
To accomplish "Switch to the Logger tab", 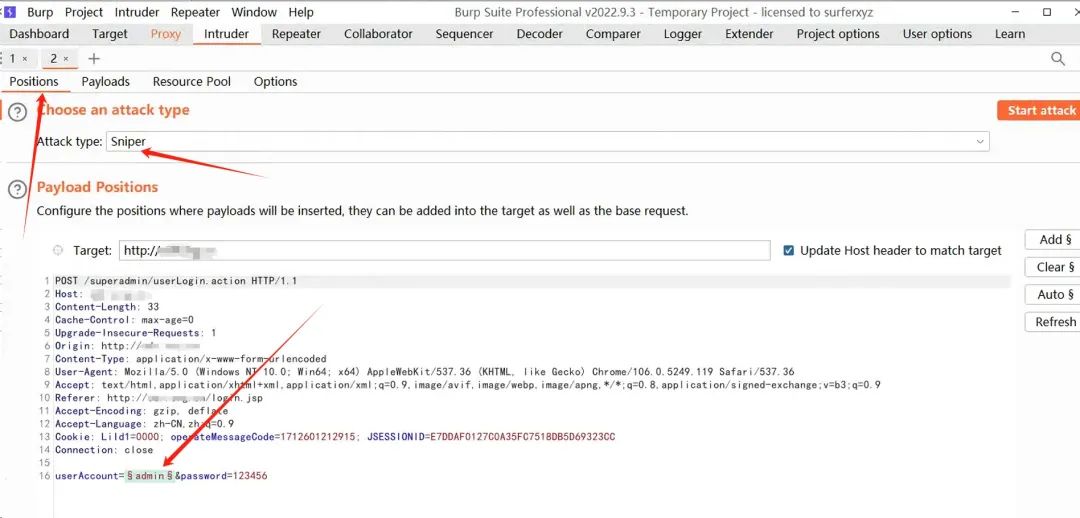I will (x=683, y=34).
